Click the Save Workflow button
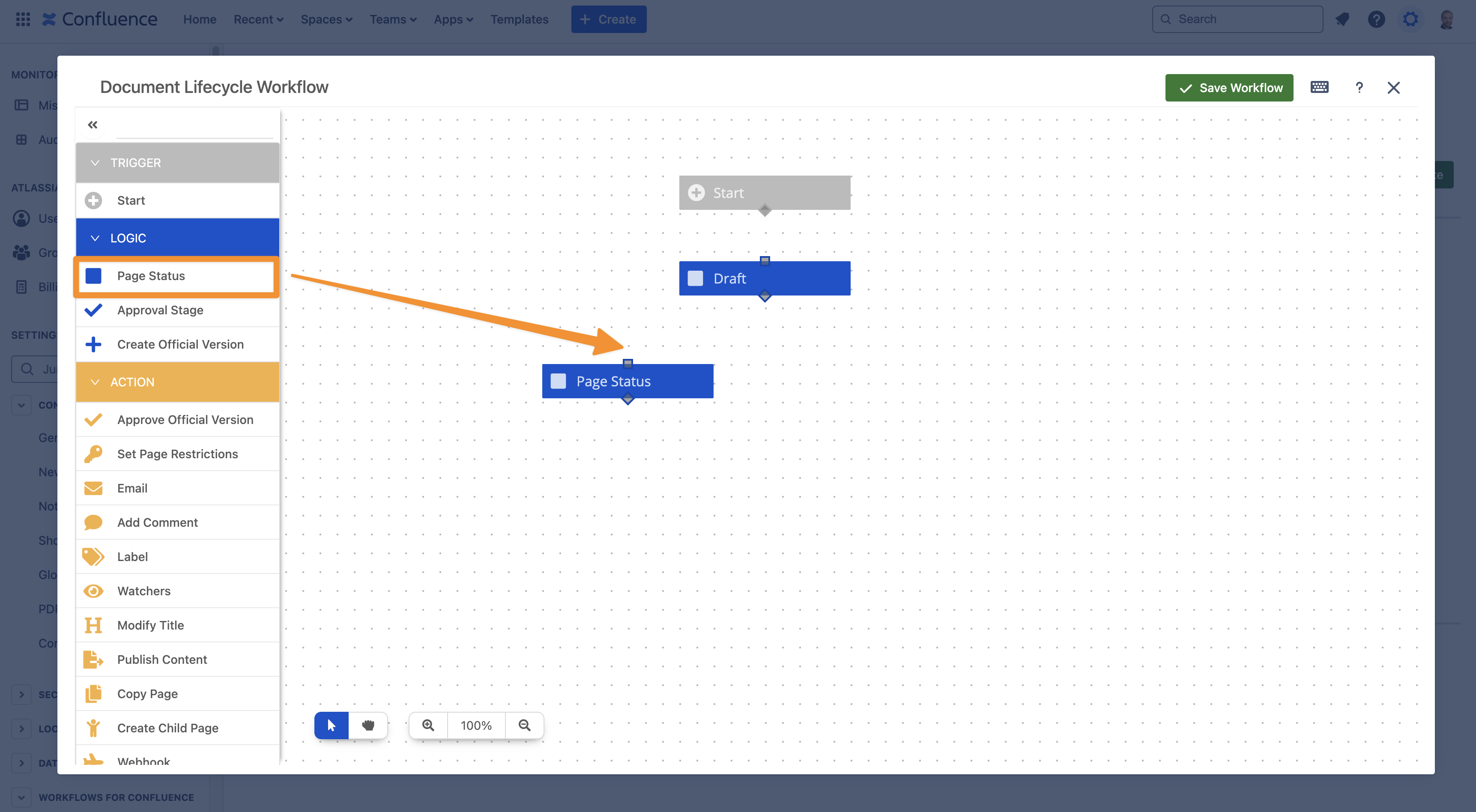 (x=1229, y=88)
